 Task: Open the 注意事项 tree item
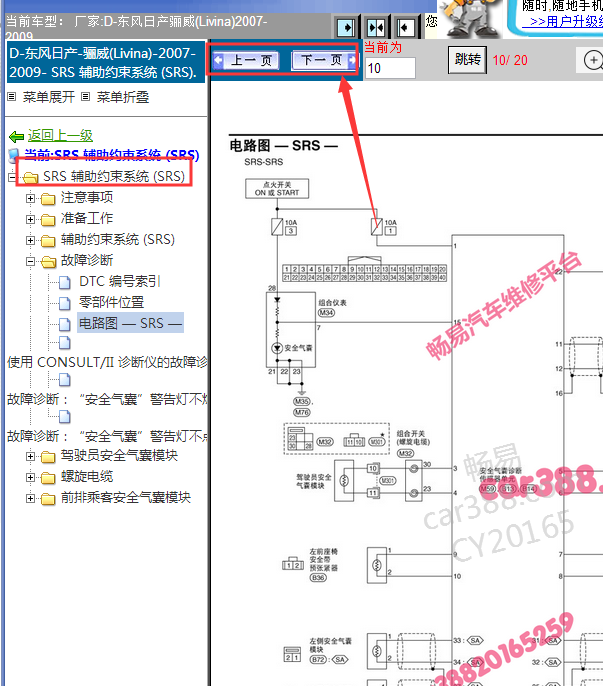(x=87, y=197)
